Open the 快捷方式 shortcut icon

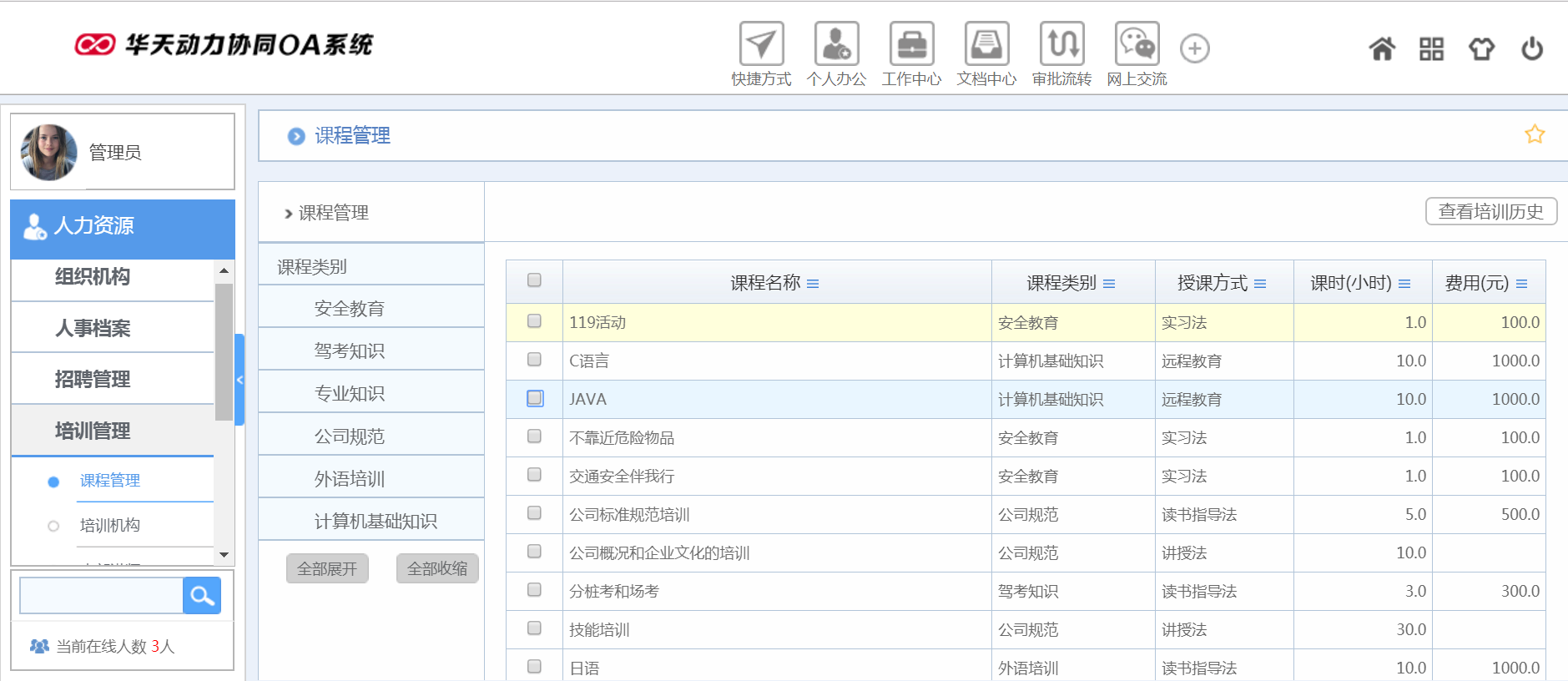point(761,44)
